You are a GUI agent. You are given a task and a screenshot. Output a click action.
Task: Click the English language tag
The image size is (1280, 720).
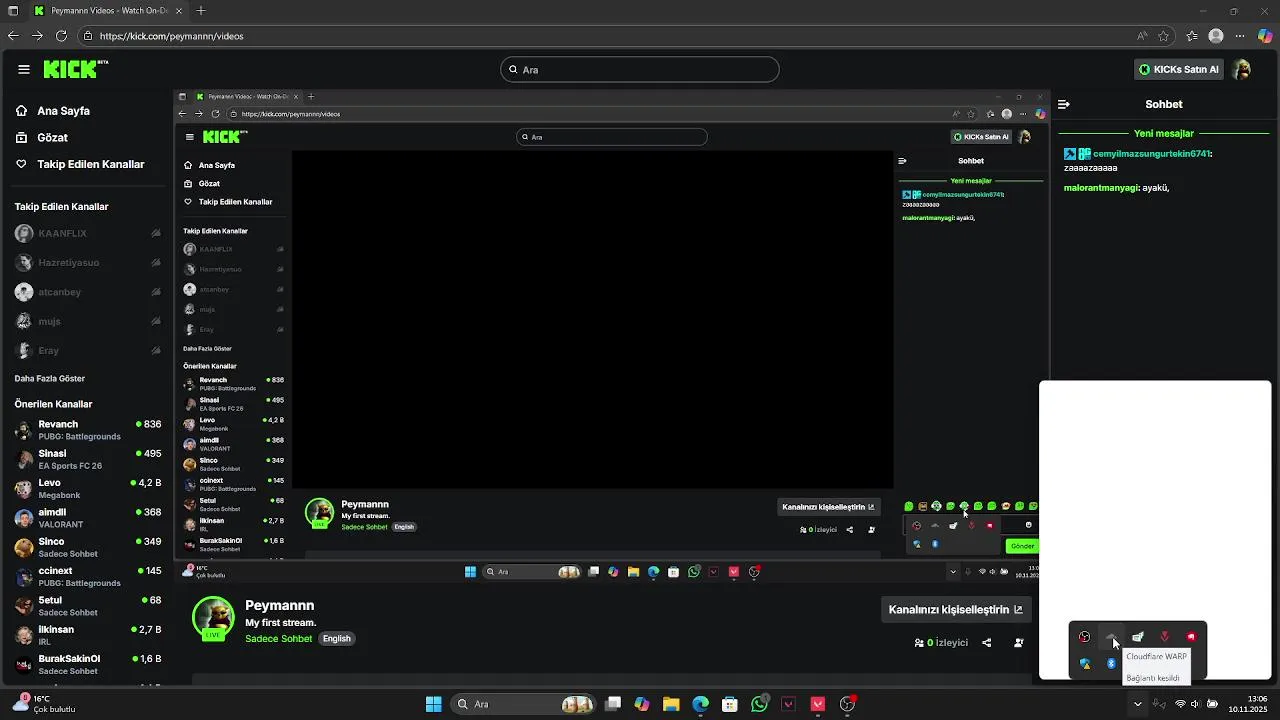(337, 639)
